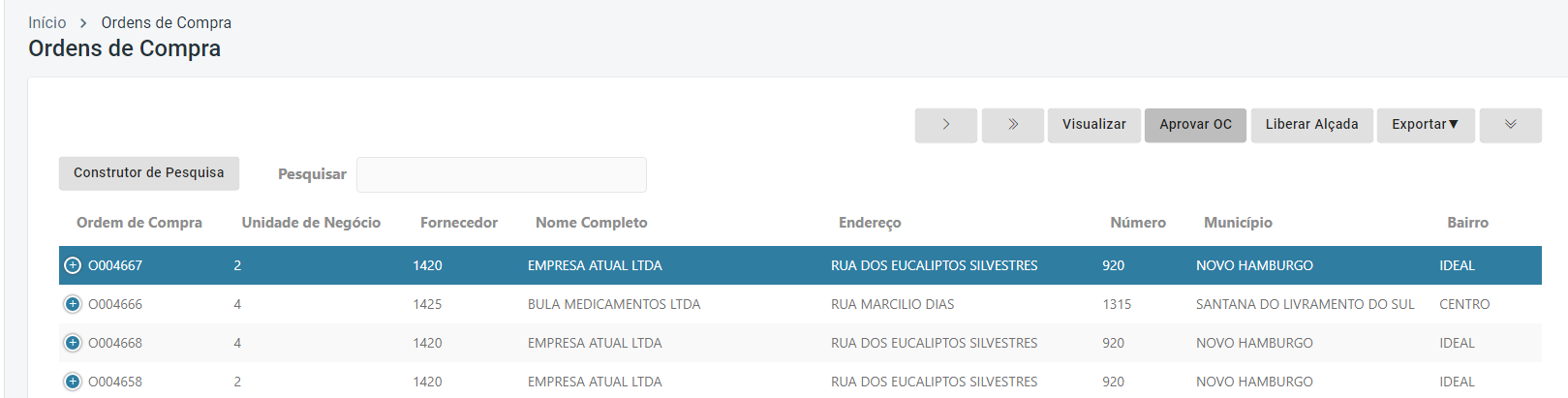
Task: Select the BULA MEDICAMENTOS LTDA row
Action: point(613,304)
